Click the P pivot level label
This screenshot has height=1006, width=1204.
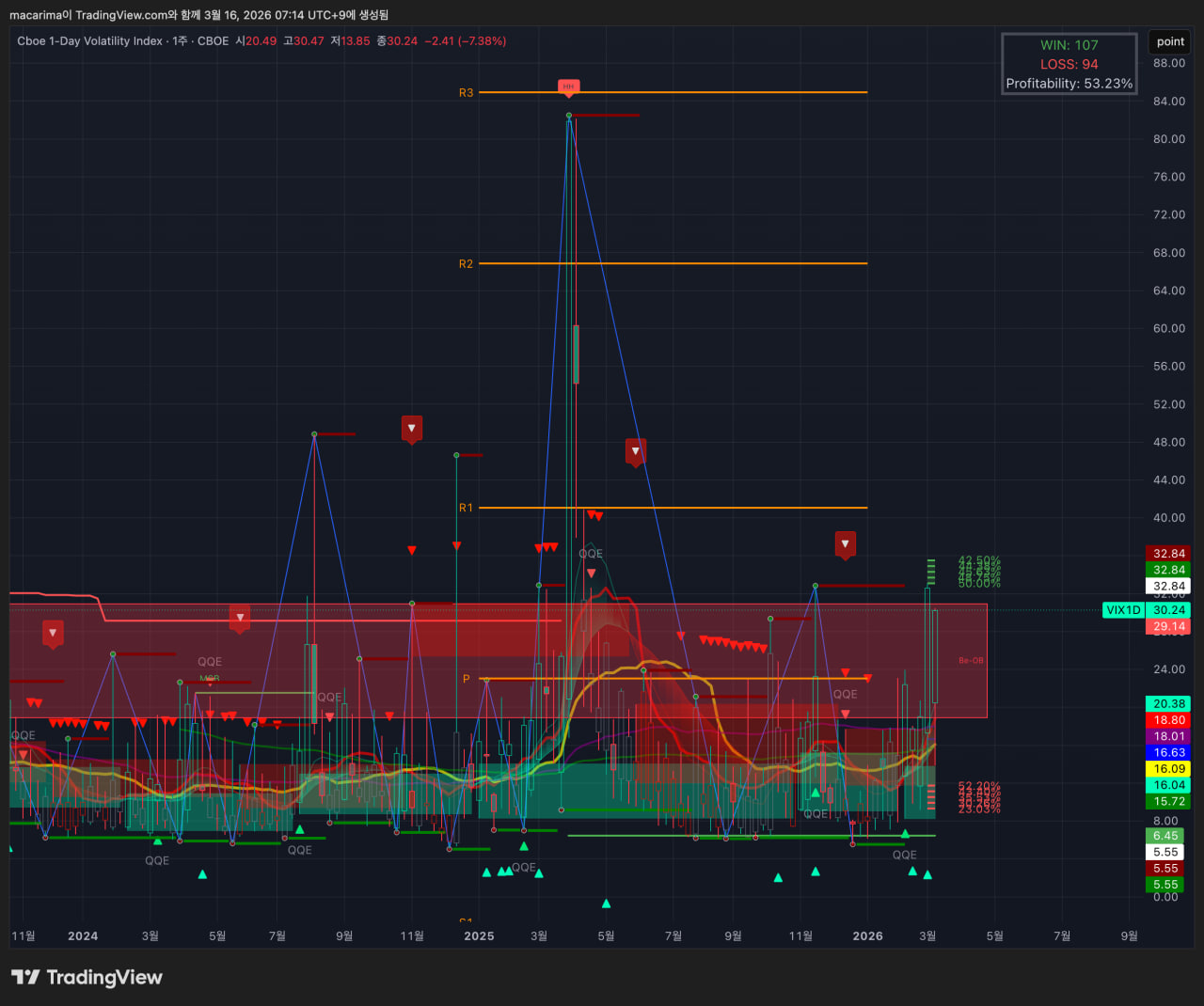coord(466,679)
